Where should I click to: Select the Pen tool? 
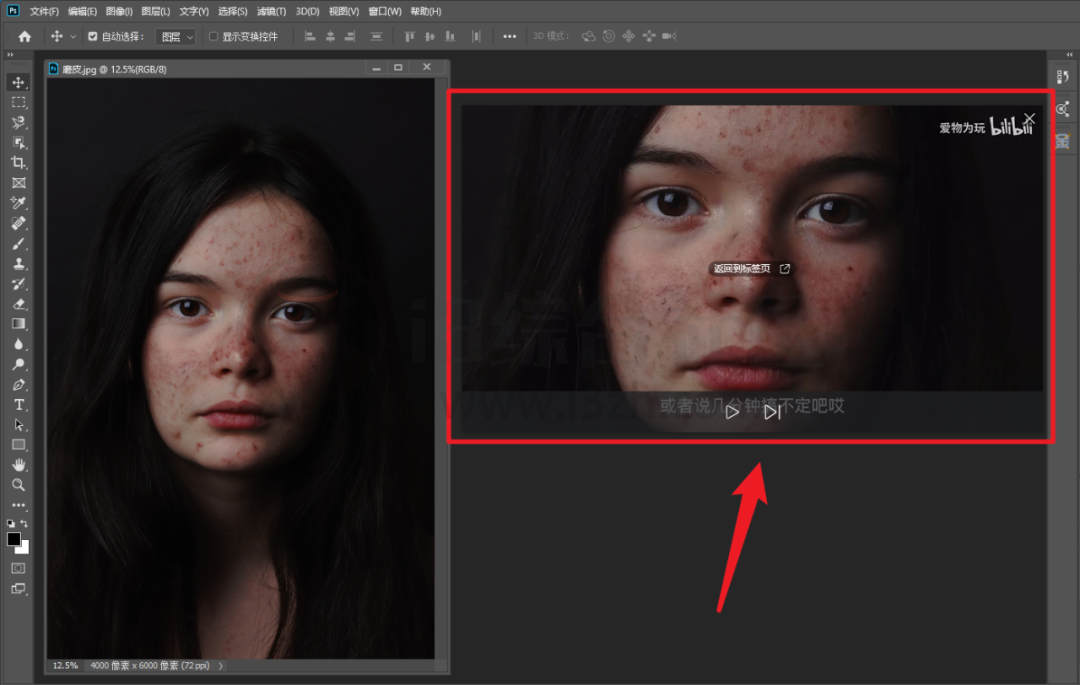[19, 384]
